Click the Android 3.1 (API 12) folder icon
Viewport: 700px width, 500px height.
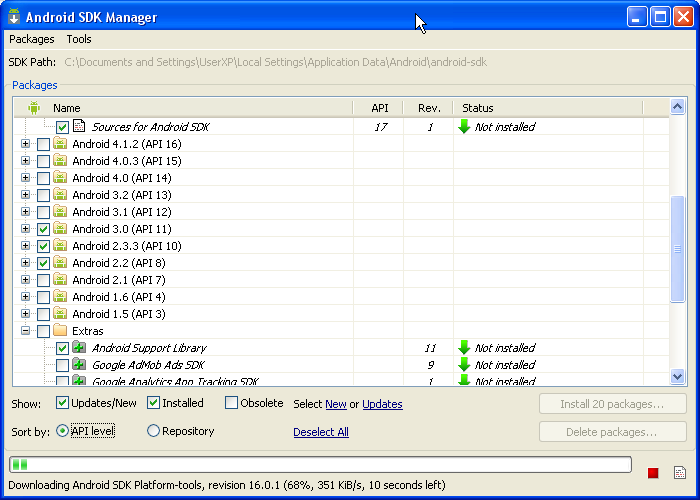pos(60,211)
